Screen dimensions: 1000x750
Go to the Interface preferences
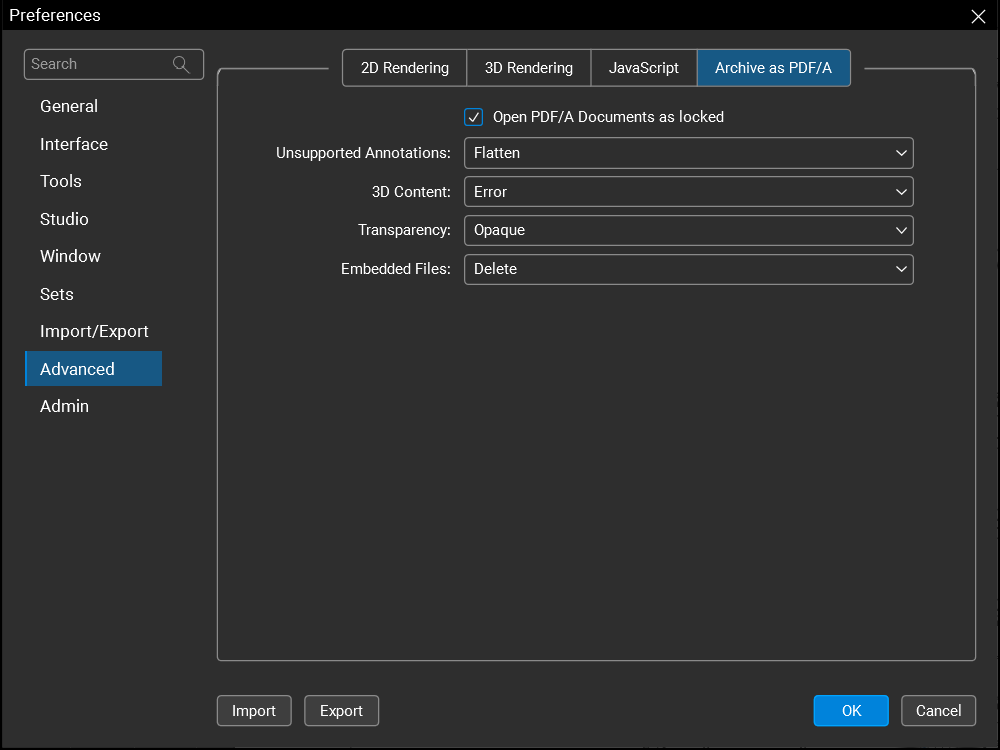pyautogui.click(x=74, y=144)
